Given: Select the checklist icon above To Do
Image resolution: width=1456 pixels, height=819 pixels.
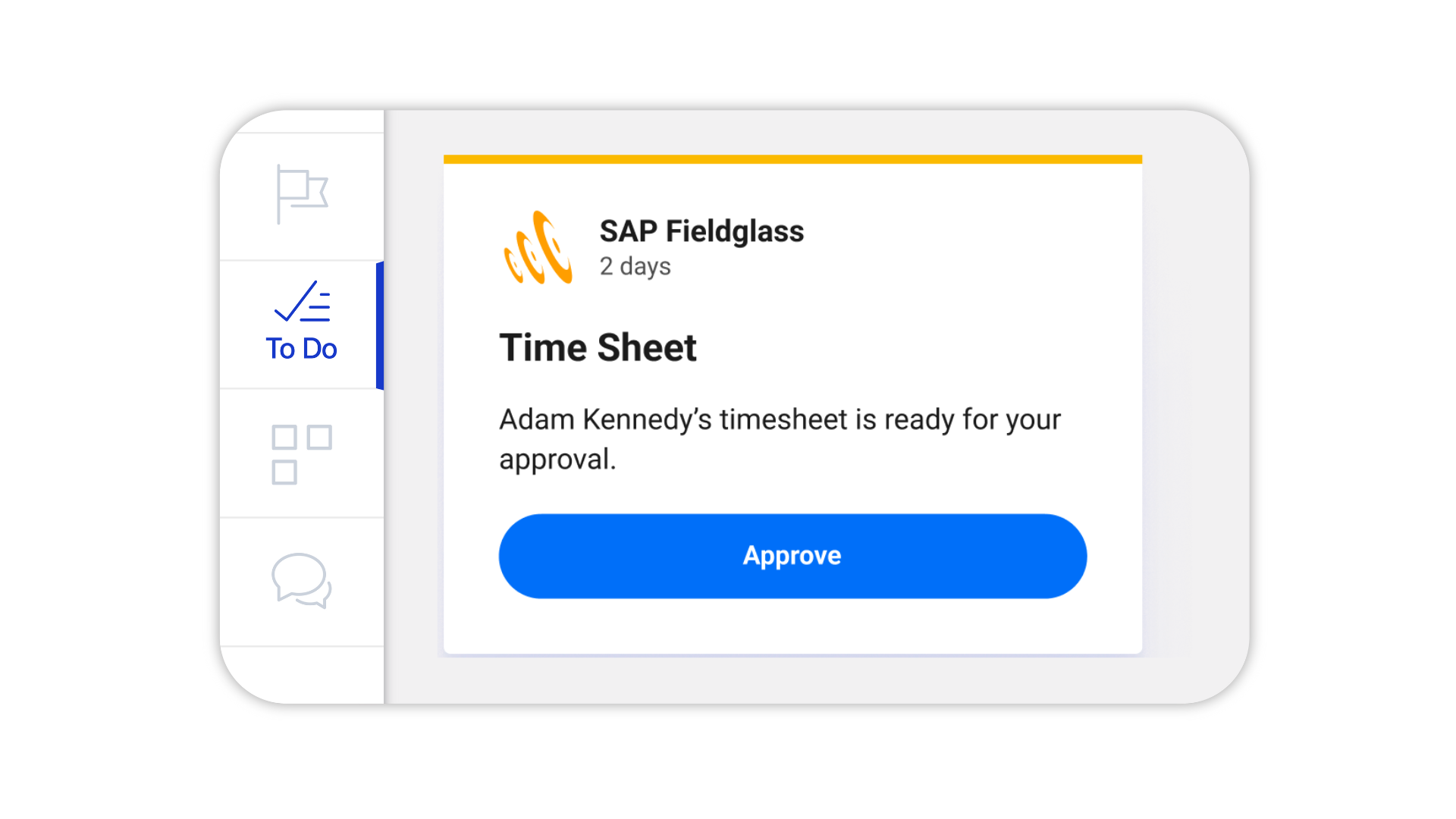Looking at the screenshot, I should point(300,302).
